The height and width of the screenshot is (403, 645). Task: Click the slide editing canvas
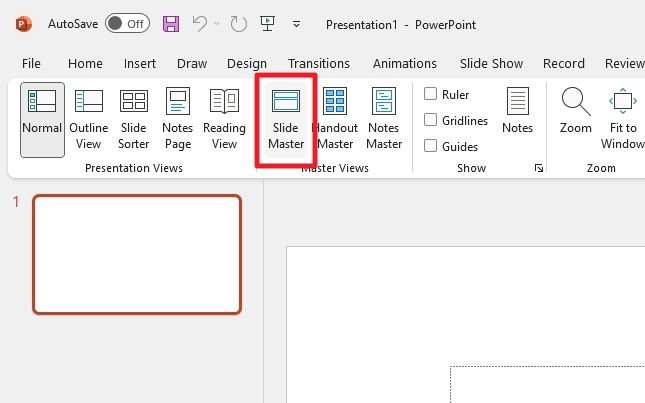466,325
